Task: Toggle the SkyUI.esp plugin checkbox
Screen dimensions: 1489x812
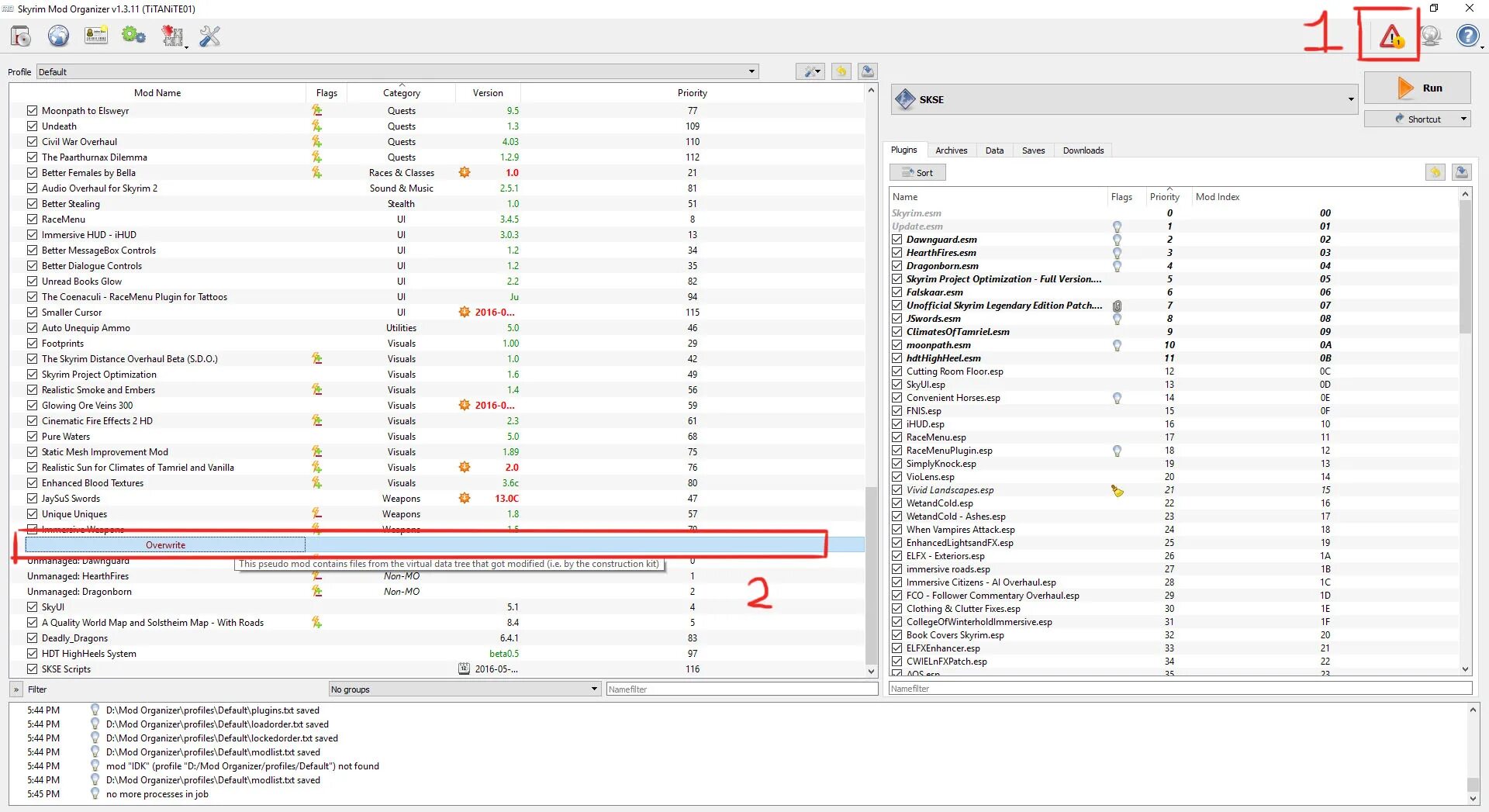Action: pyautogui.click(x=897, y=384)
